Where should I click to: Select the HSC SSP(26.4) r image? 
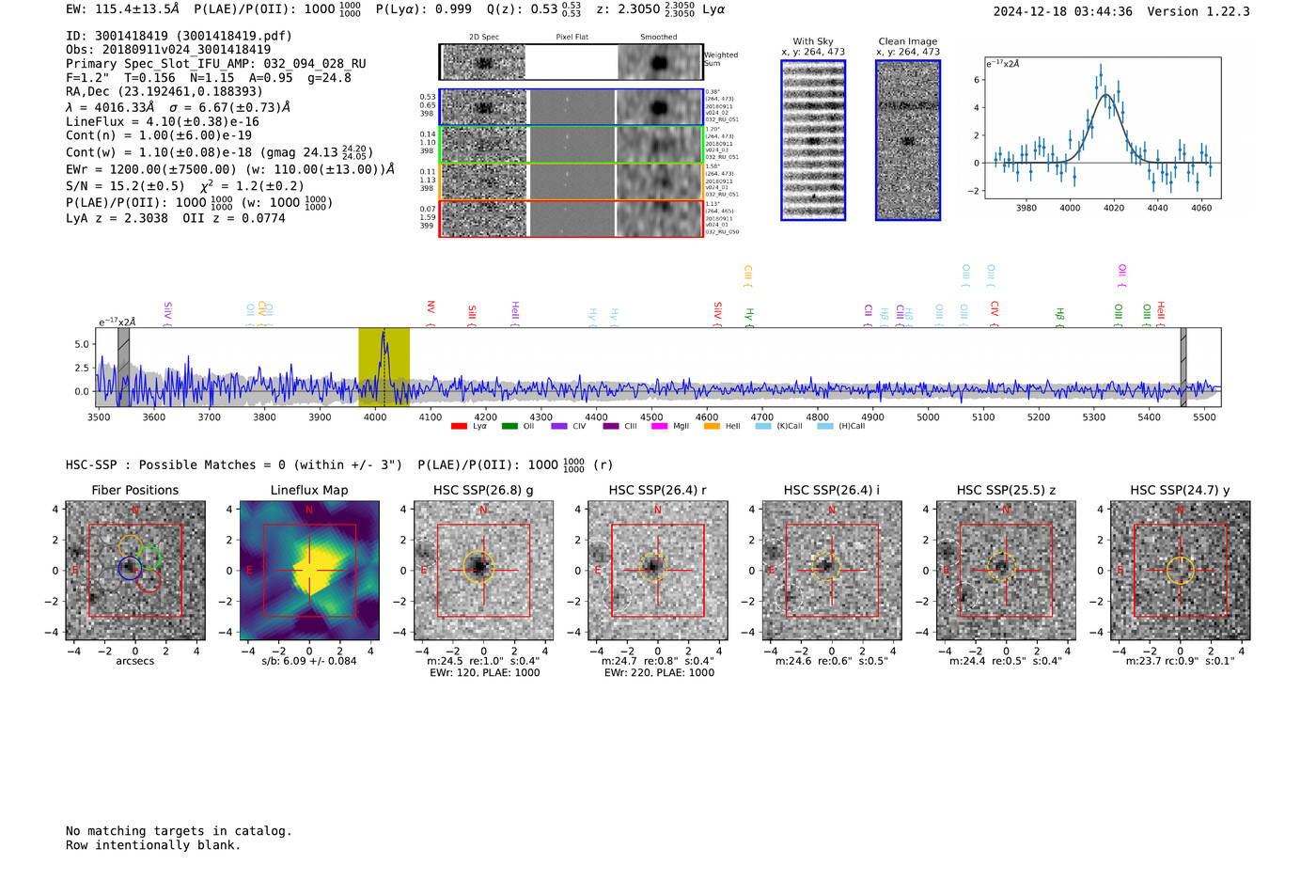(658, 571)
